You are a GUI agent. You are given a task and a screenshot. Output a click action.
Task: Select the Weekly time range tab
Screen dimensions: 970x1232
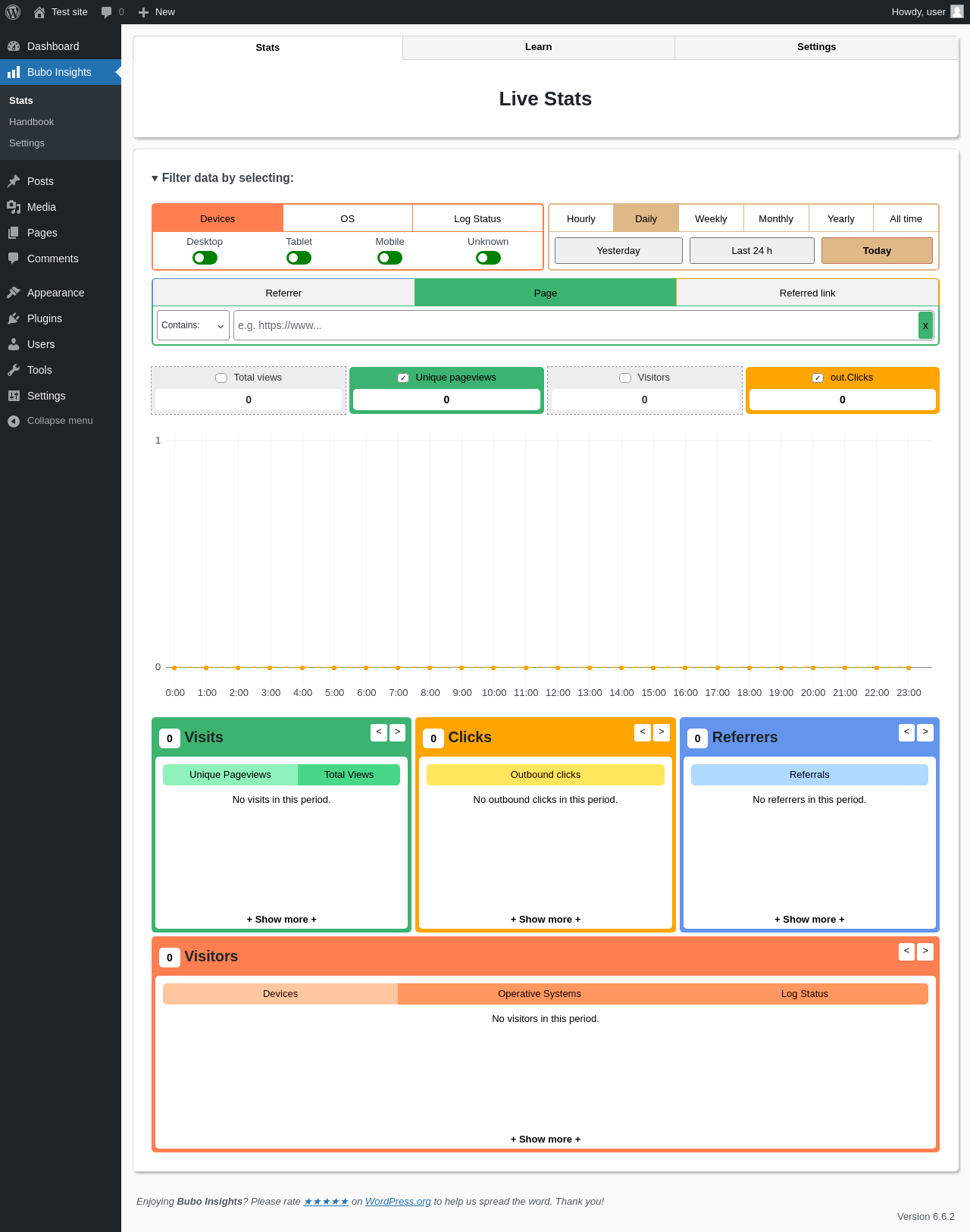point(711,218)
